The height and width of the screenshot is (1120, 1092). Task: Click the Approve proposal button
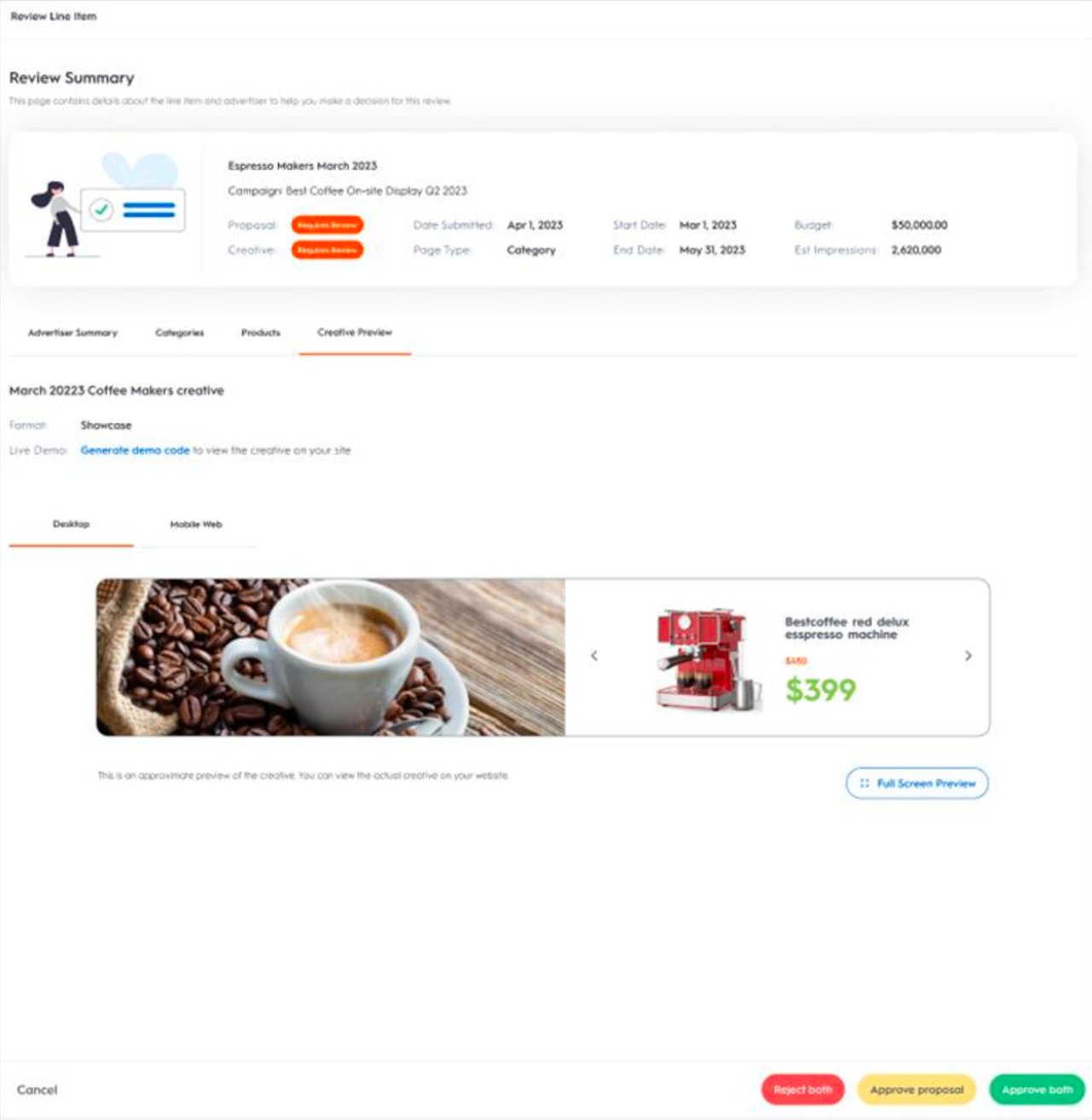[x=917, y=1089]
